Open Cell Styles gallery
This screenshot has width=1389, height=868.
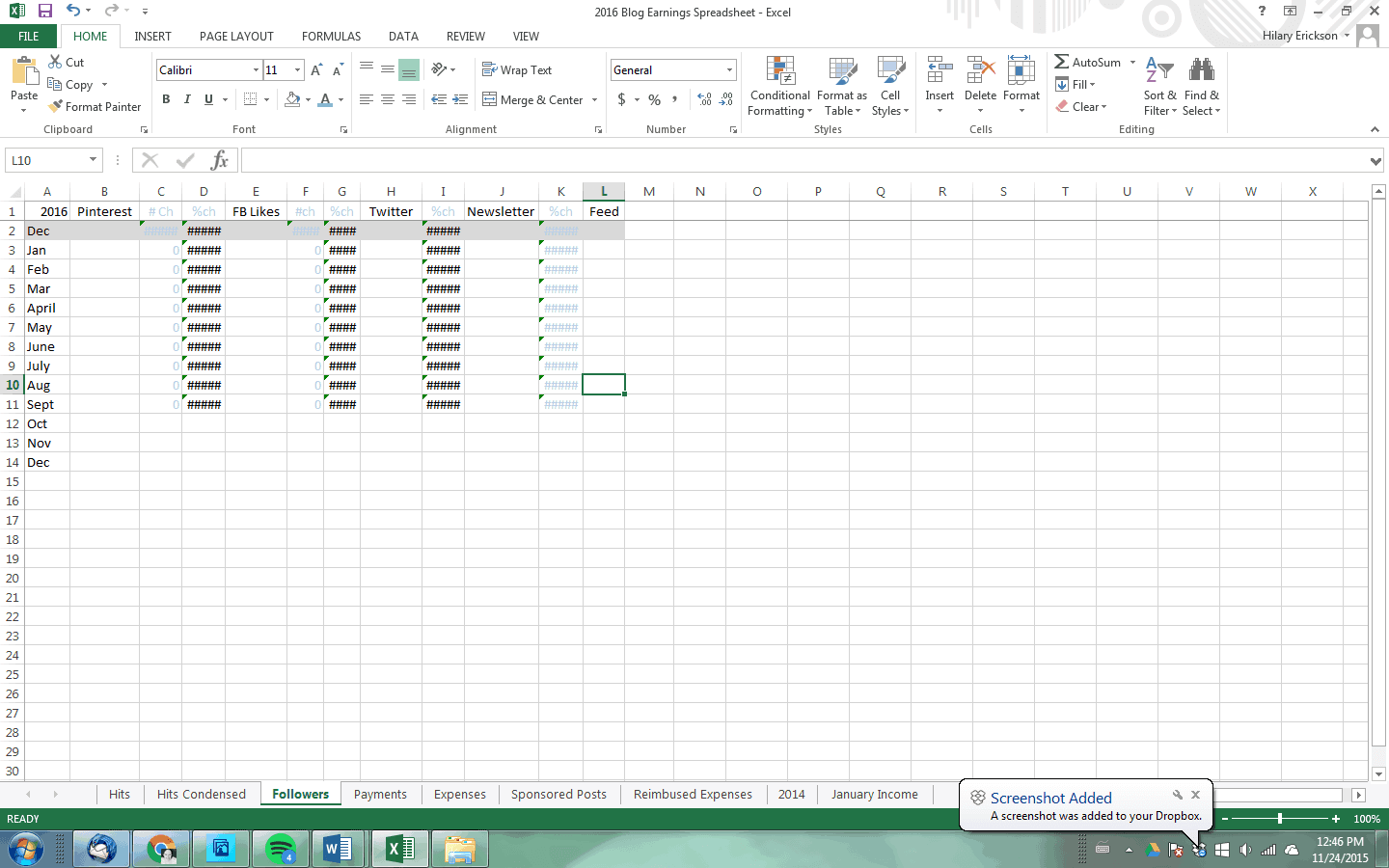pos(890,86)
